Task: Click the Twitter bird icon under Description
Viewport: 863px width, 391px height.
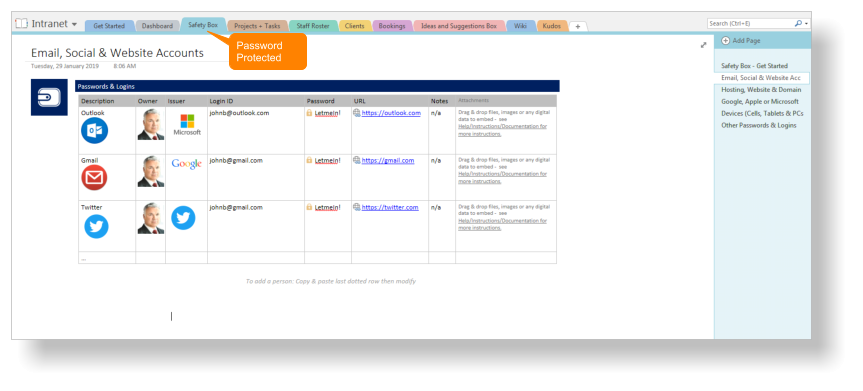Action: coord(96,226)
